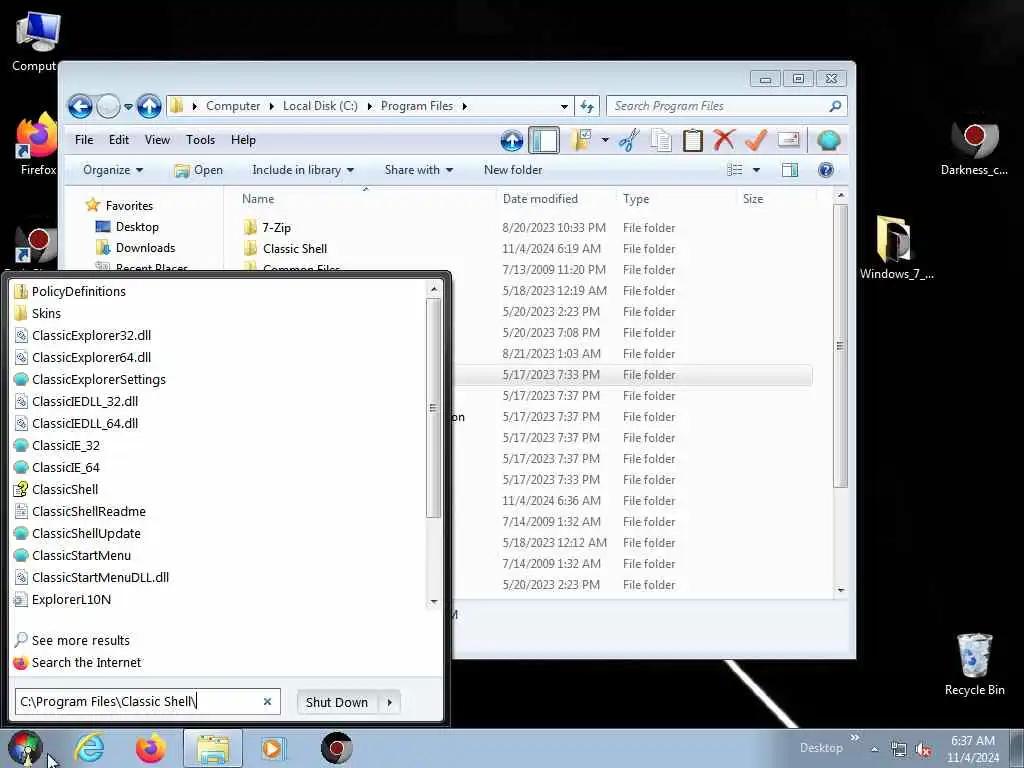Open Classic Explorer settings shell icon
Viewport: 1024px width, 768px height.
828,140
